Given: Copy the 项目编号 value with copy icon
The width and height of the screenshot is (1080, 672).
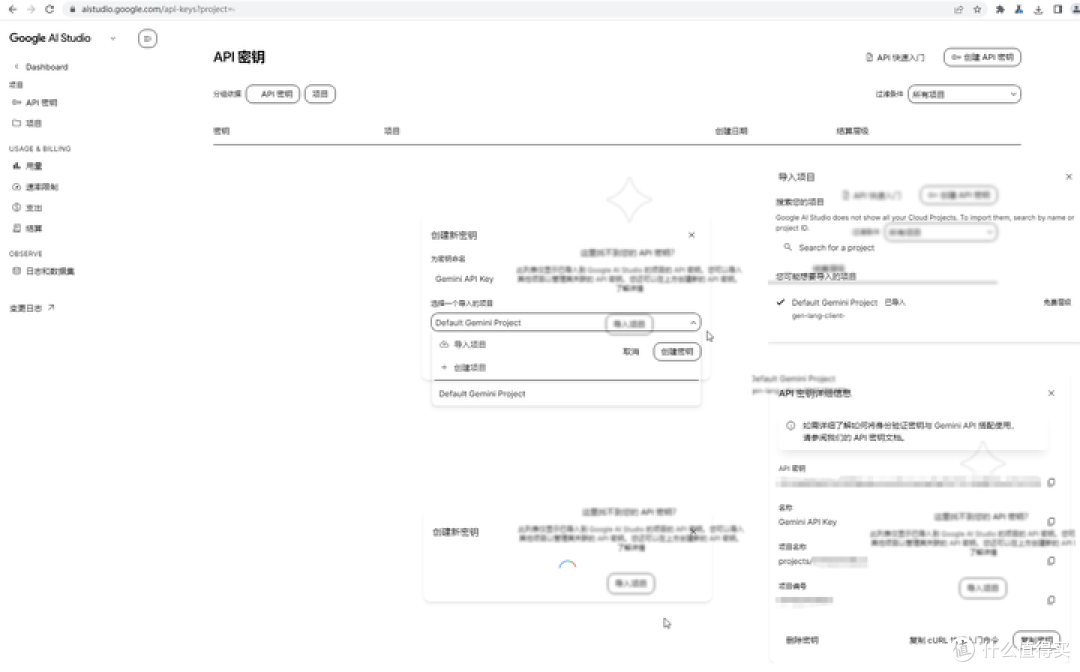Looking at the screenshot, I should point(1051,600).
